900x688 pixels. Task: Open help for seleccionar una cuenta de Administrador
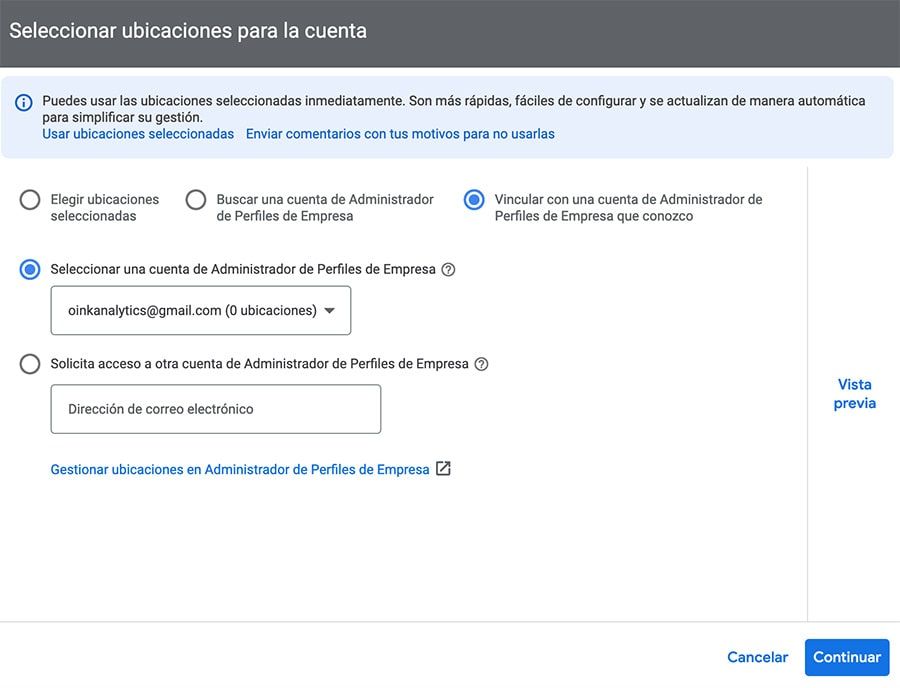(447, 269)
